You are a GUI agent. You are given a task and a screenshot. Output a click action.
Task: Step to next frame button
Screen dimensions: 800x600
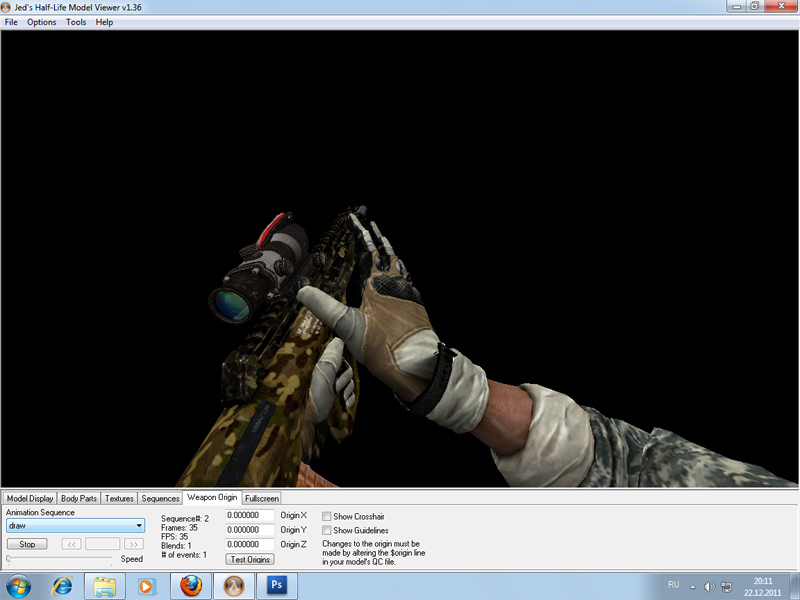134,544
